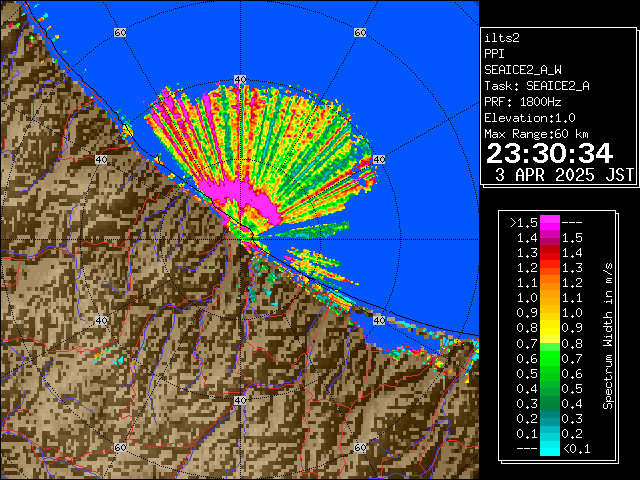This screenshot has height=480, width=640.
Task: Click the '0.5' label in legend's right column
Action: pos(572,389)
